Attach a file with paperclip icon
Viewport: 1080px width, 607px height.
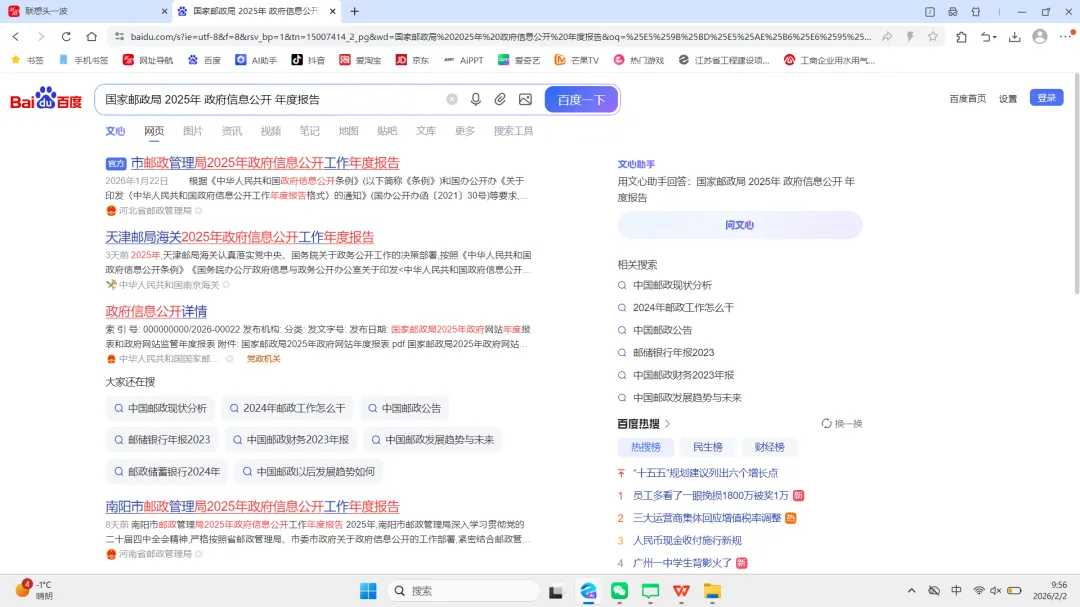[x=500, y=99]
